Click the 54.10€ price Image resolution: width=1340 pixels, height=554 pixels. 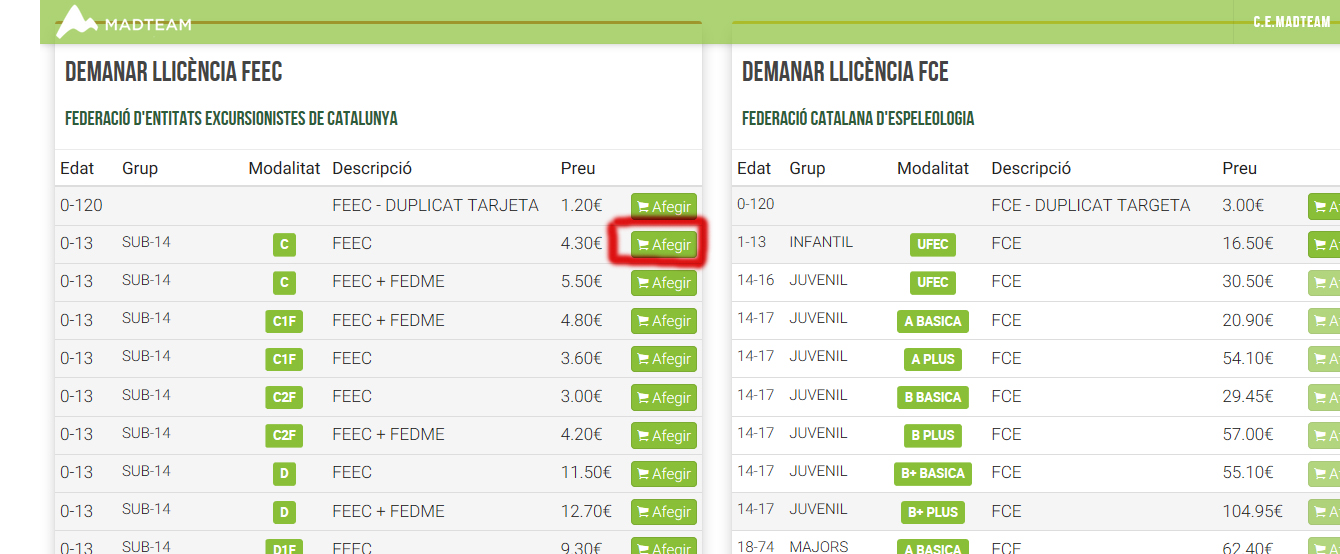point(1248,358)
